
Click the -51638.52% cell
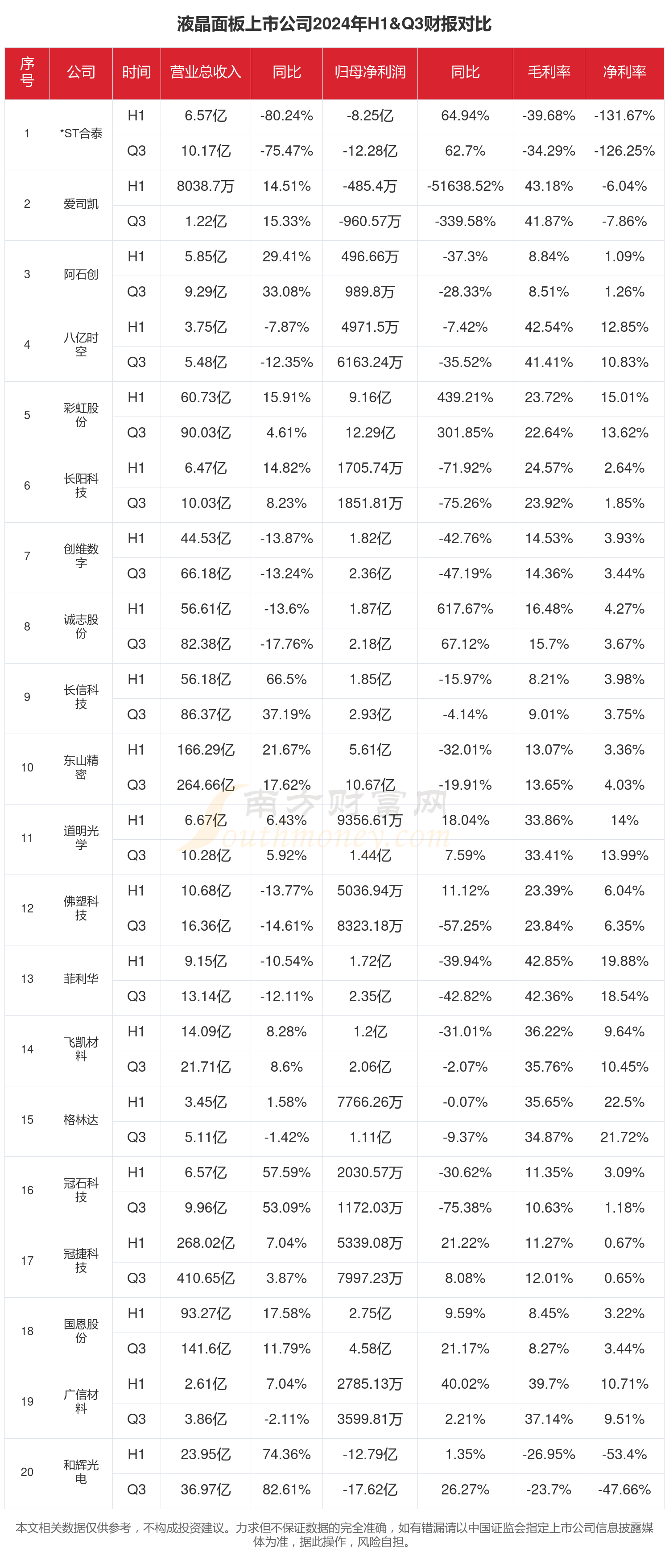click(465, 186)
